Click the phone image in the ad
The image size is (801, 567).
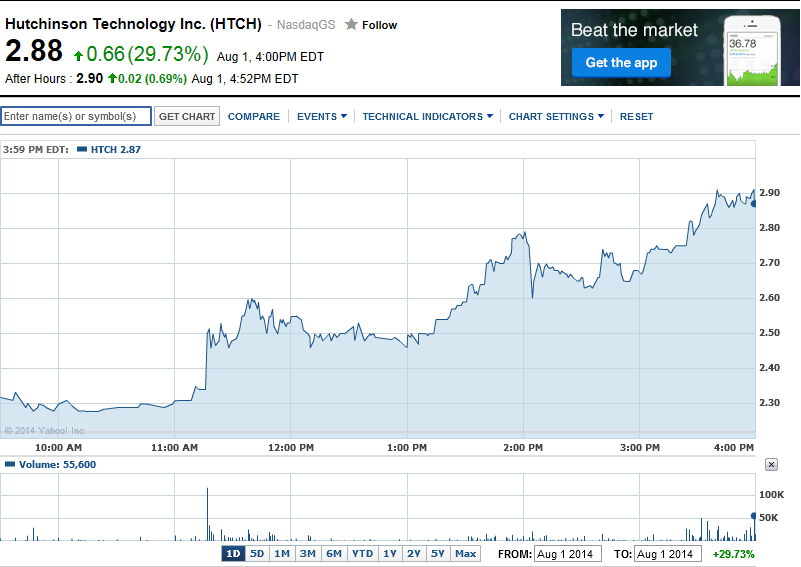752,50
